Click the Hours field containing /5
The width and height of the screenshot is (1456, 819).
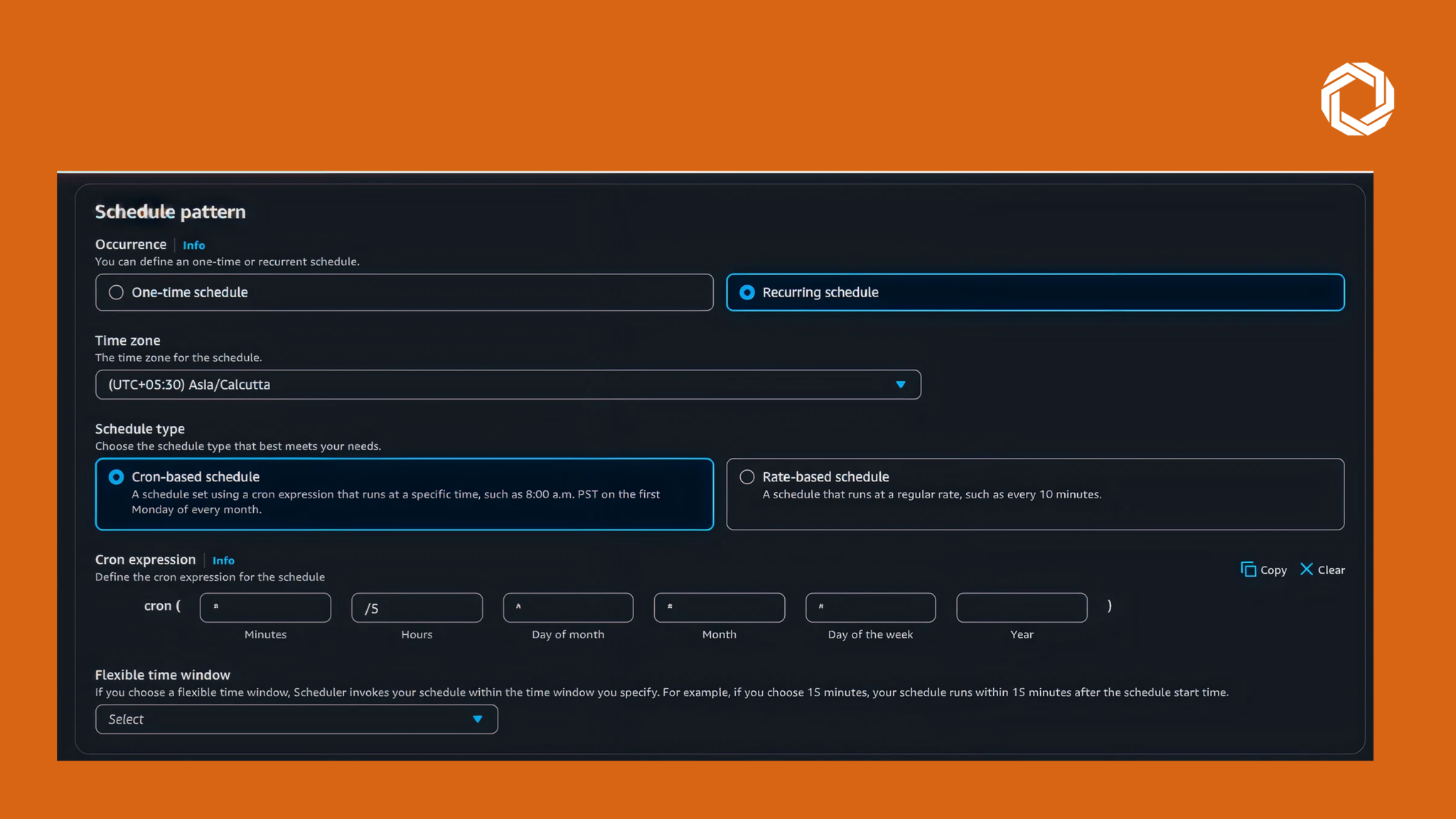(417, 607)
